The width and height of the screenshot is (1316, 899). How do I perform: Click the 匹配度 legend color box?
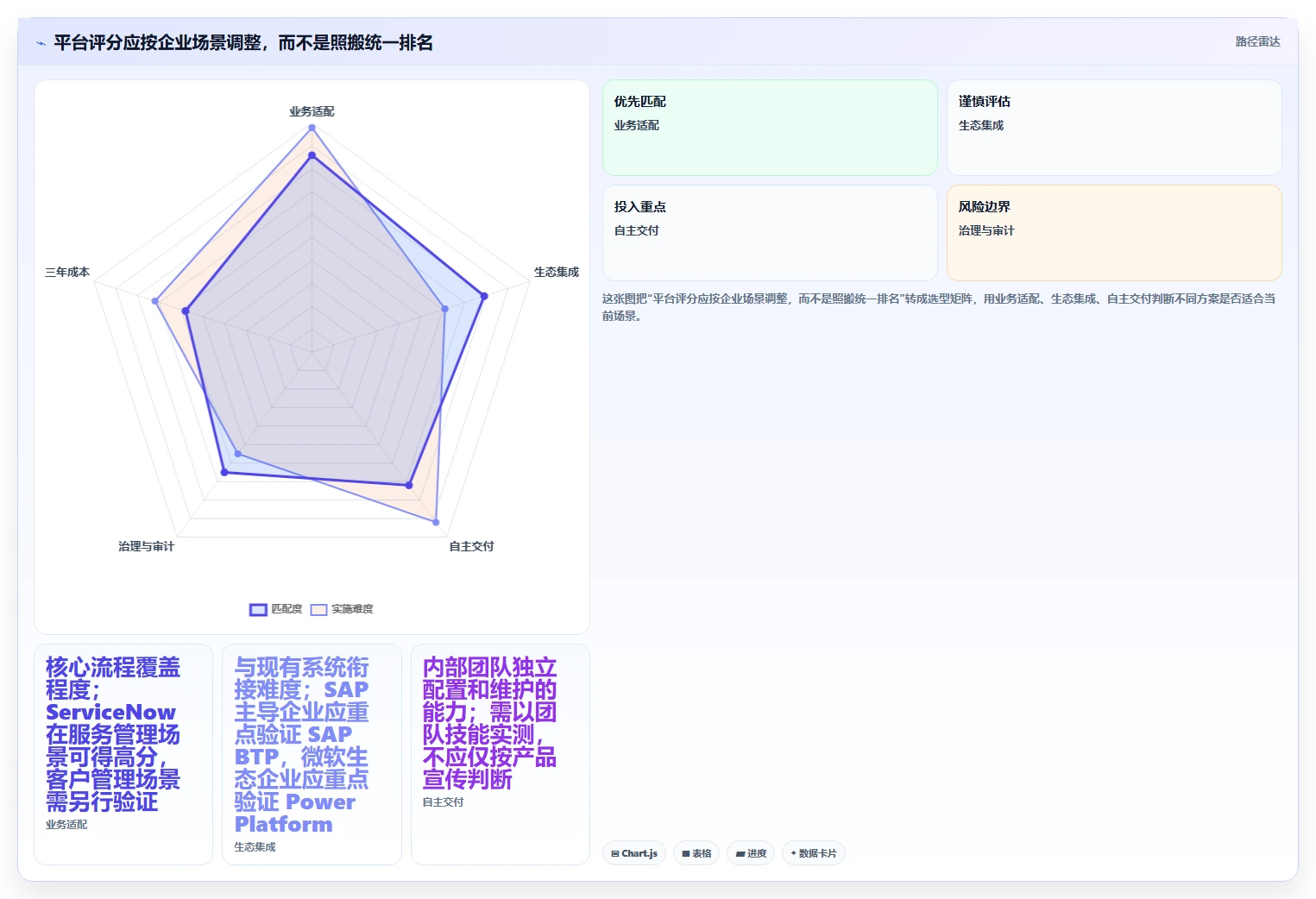258,610
